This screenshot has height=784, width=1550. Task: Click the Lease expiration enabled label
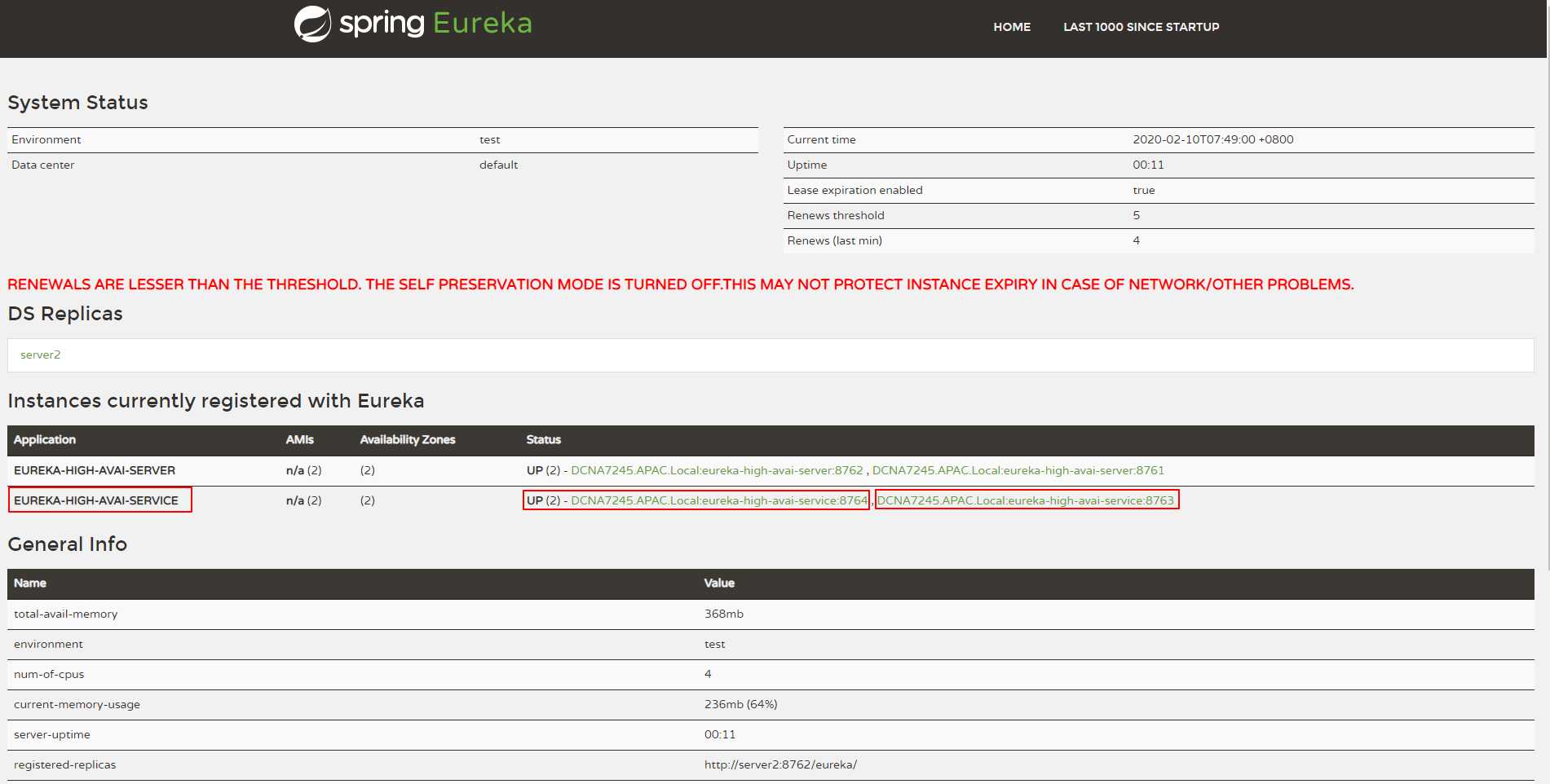(855, 190)
